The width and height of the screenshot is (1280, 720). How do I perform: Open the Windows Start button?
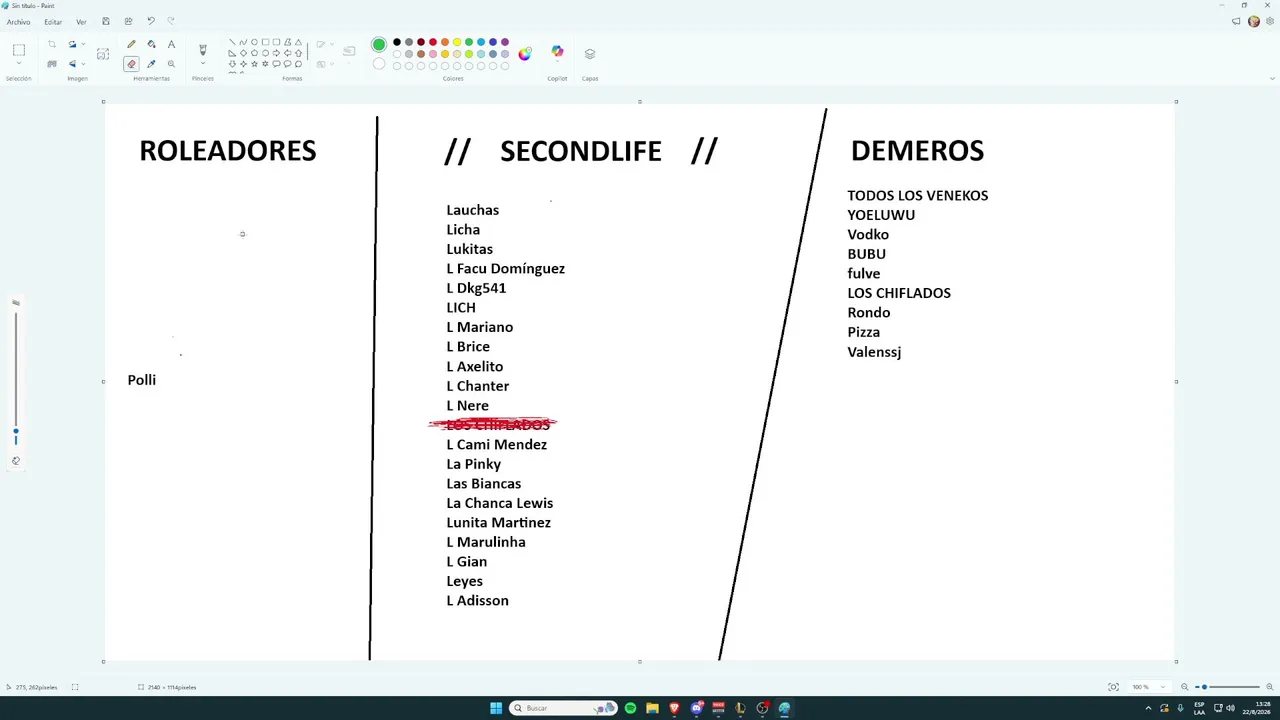tap(496, 708)
